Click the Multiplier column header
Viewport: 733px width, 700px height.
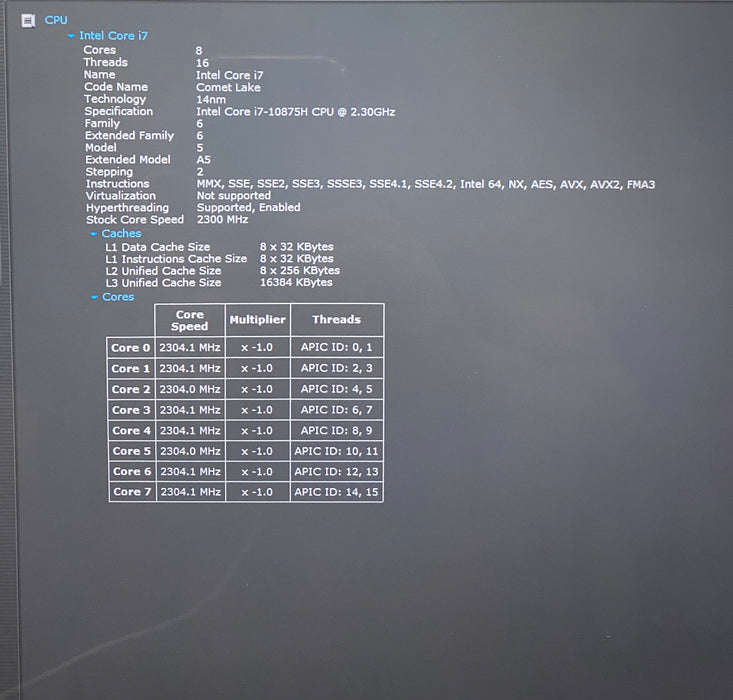258,320
